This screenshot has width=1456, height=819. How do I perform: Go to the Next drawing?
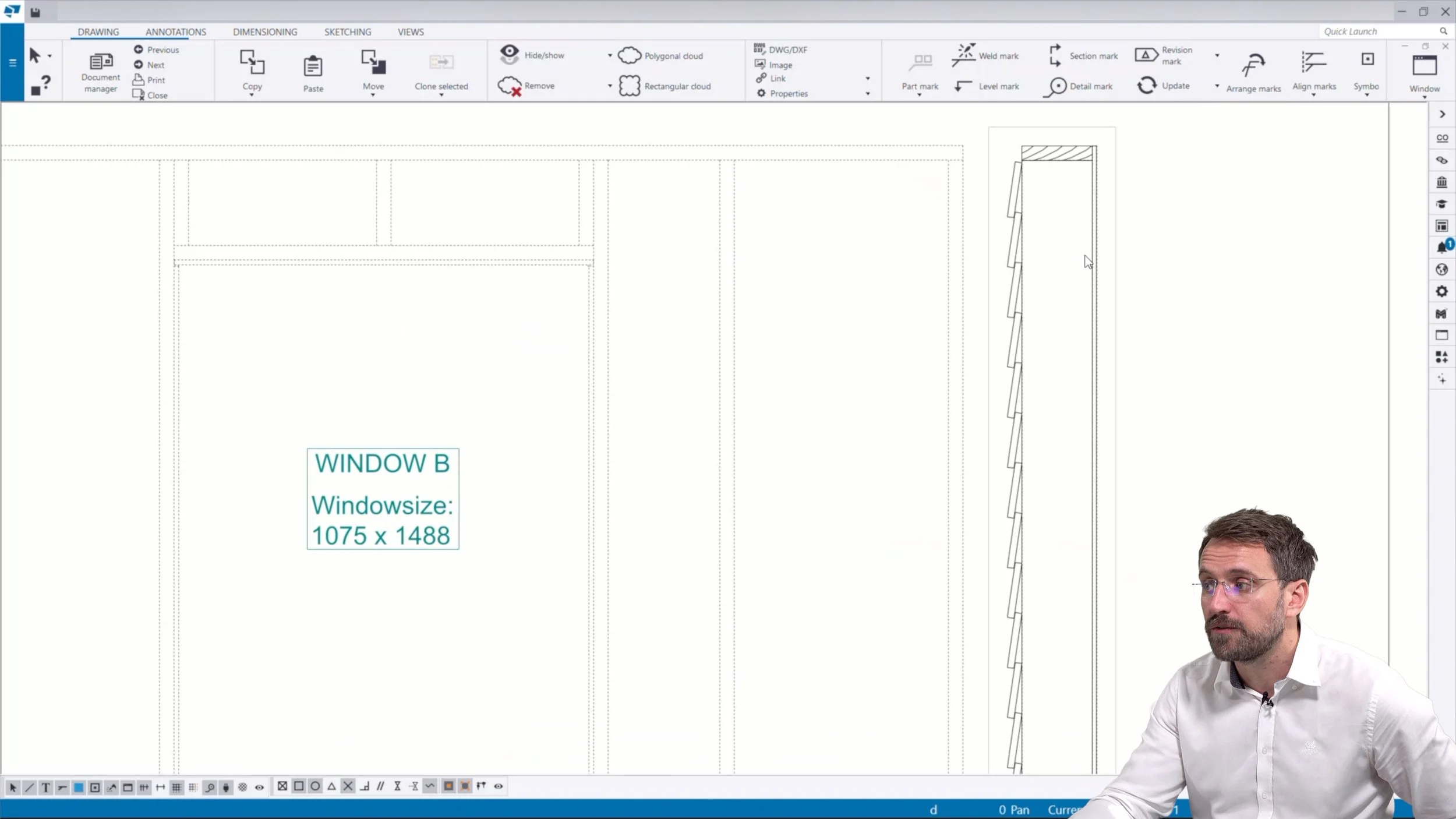(x=149, y=65)
